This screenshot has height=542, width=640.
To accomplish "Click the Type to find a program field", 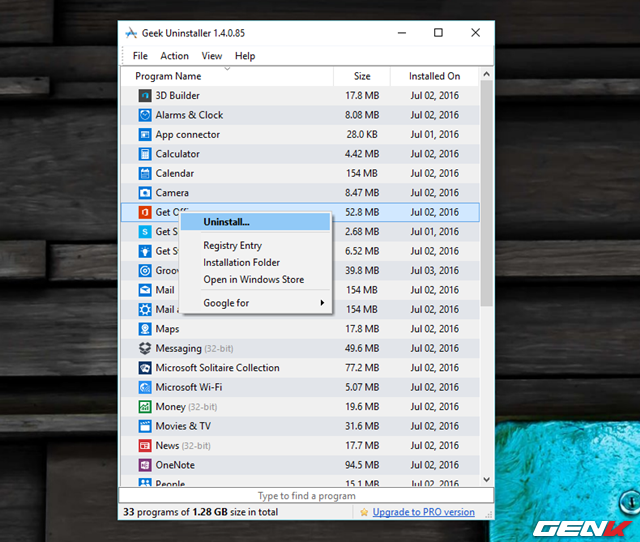I will 308,496.
